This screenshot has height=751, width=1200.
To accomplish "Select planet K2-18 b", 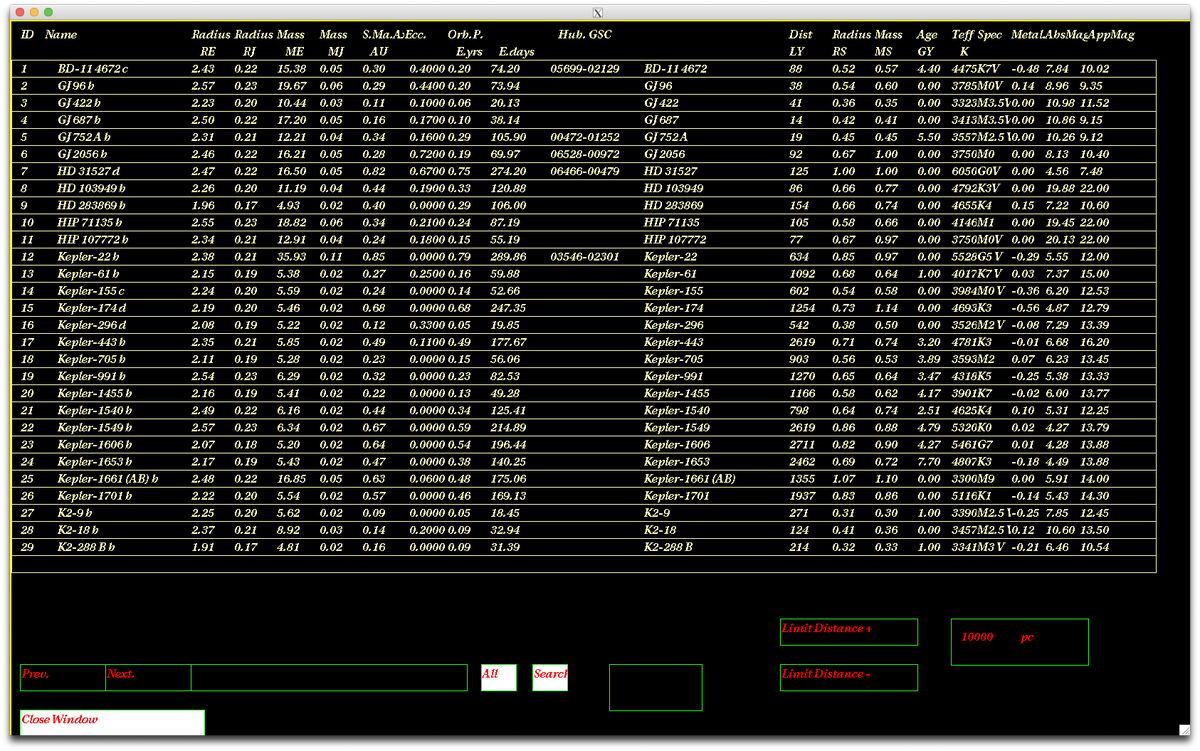I will coord(584,528).
